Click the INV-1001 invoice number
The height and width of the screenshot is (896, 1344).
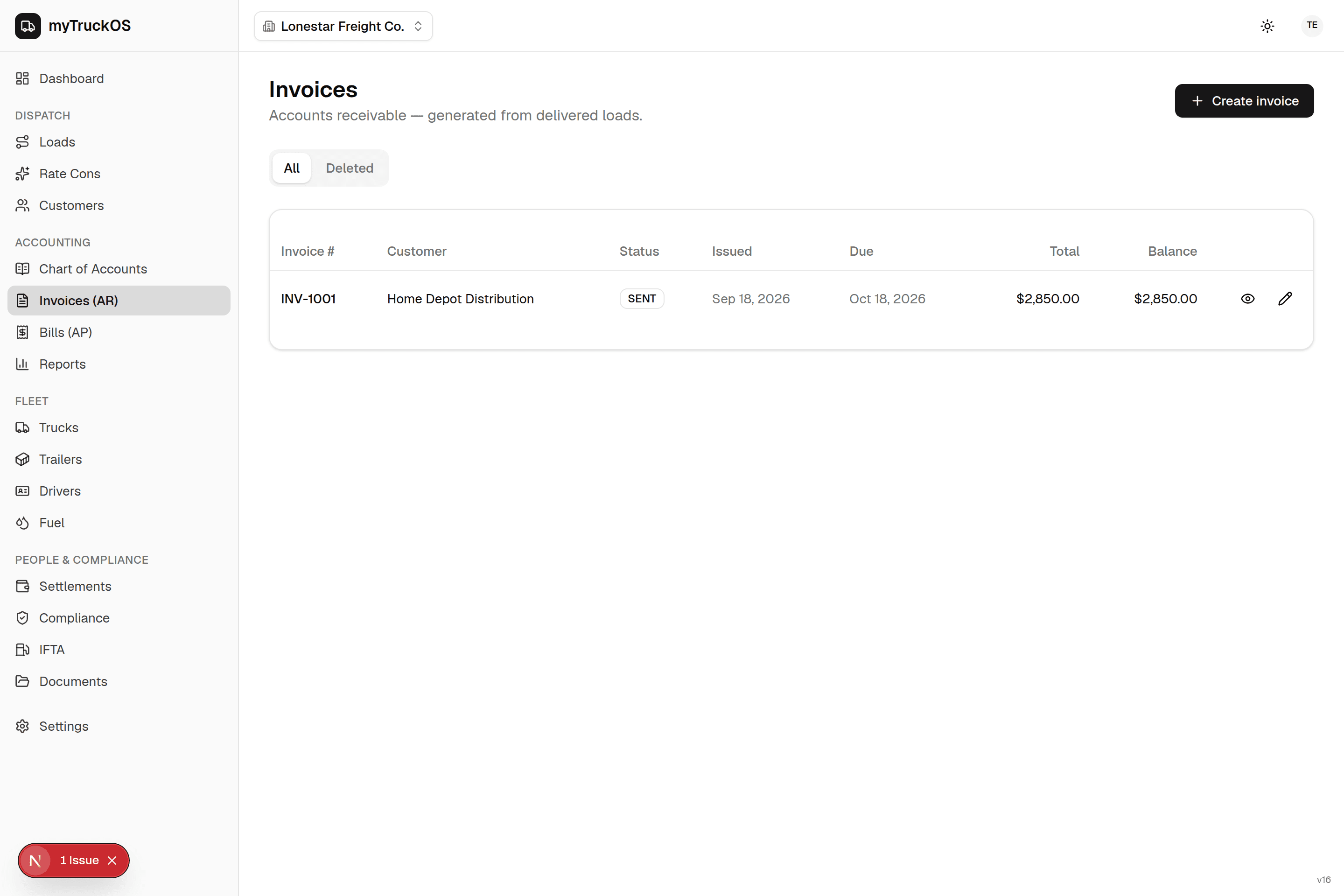308,298
